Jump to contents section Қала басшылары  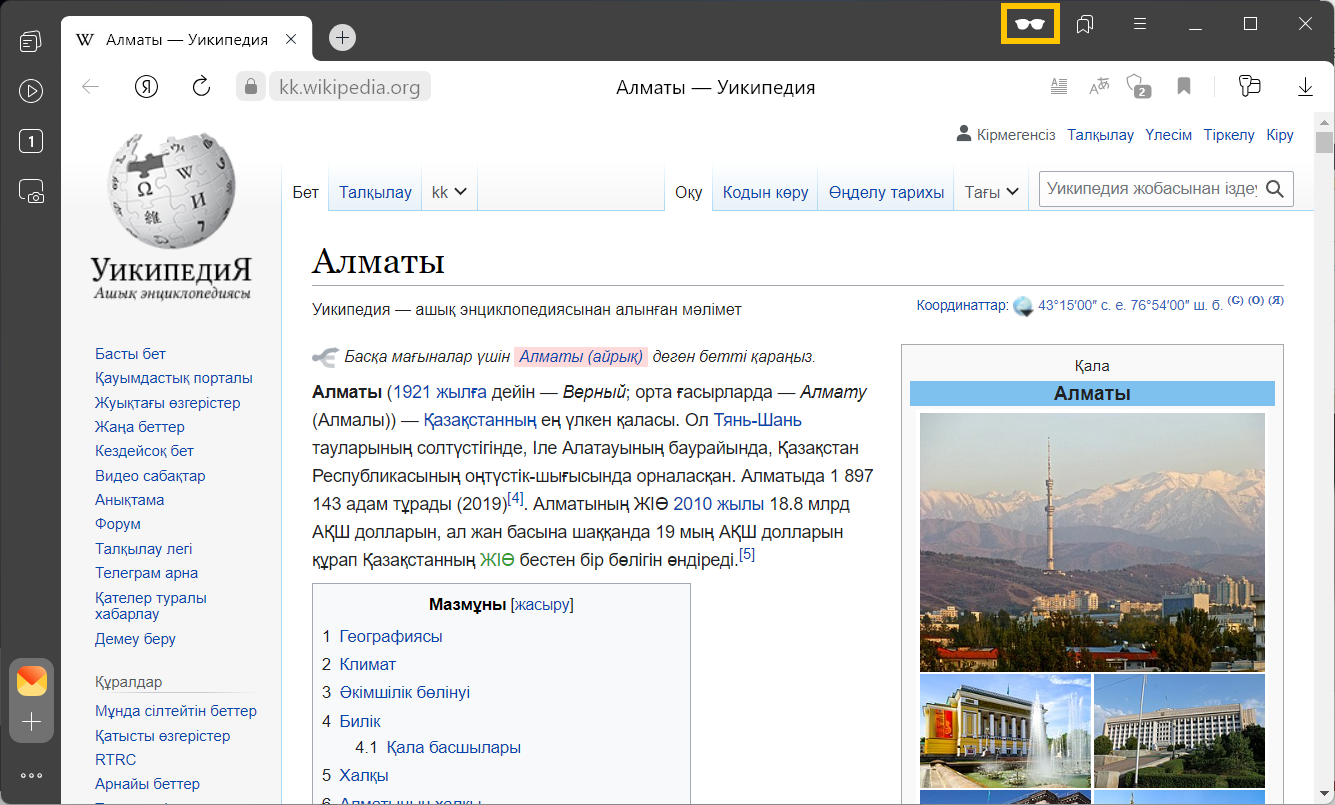pyautogui.click(x=453, y=747)
